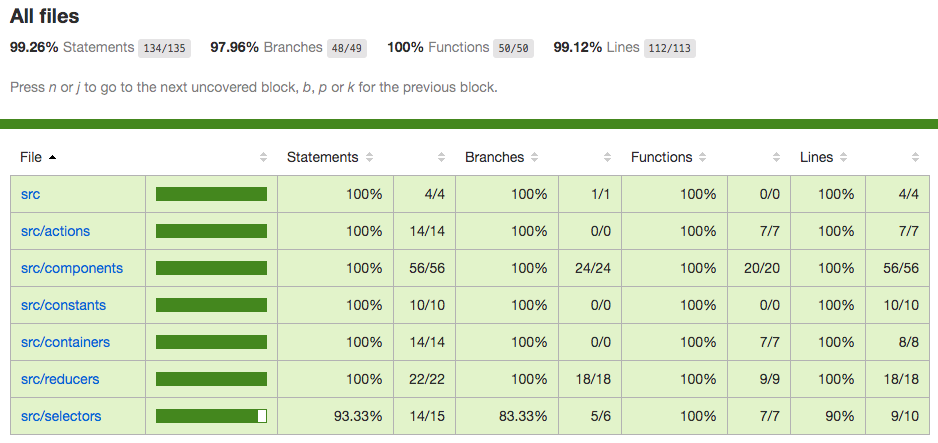Click the 97.96% Branches summary text
Image resolution: width=938 pixels, height=443 pixels.
[266, 47]
